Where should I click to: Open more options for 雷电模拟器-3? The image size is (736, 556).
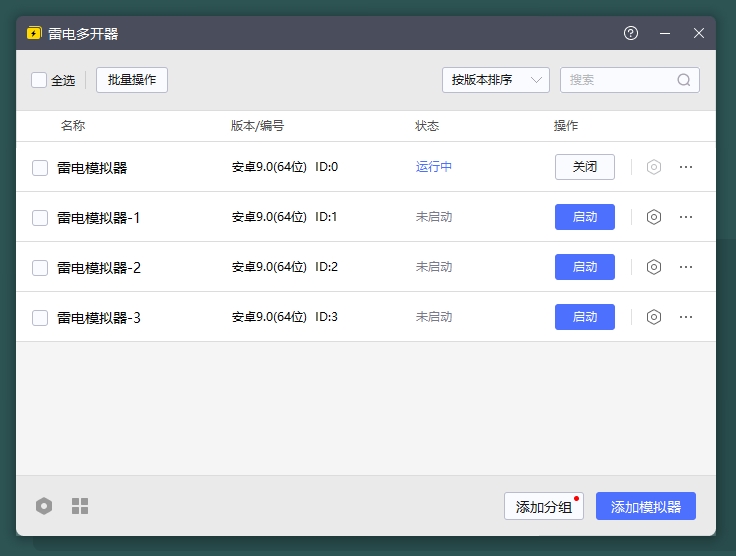(686, 317)
